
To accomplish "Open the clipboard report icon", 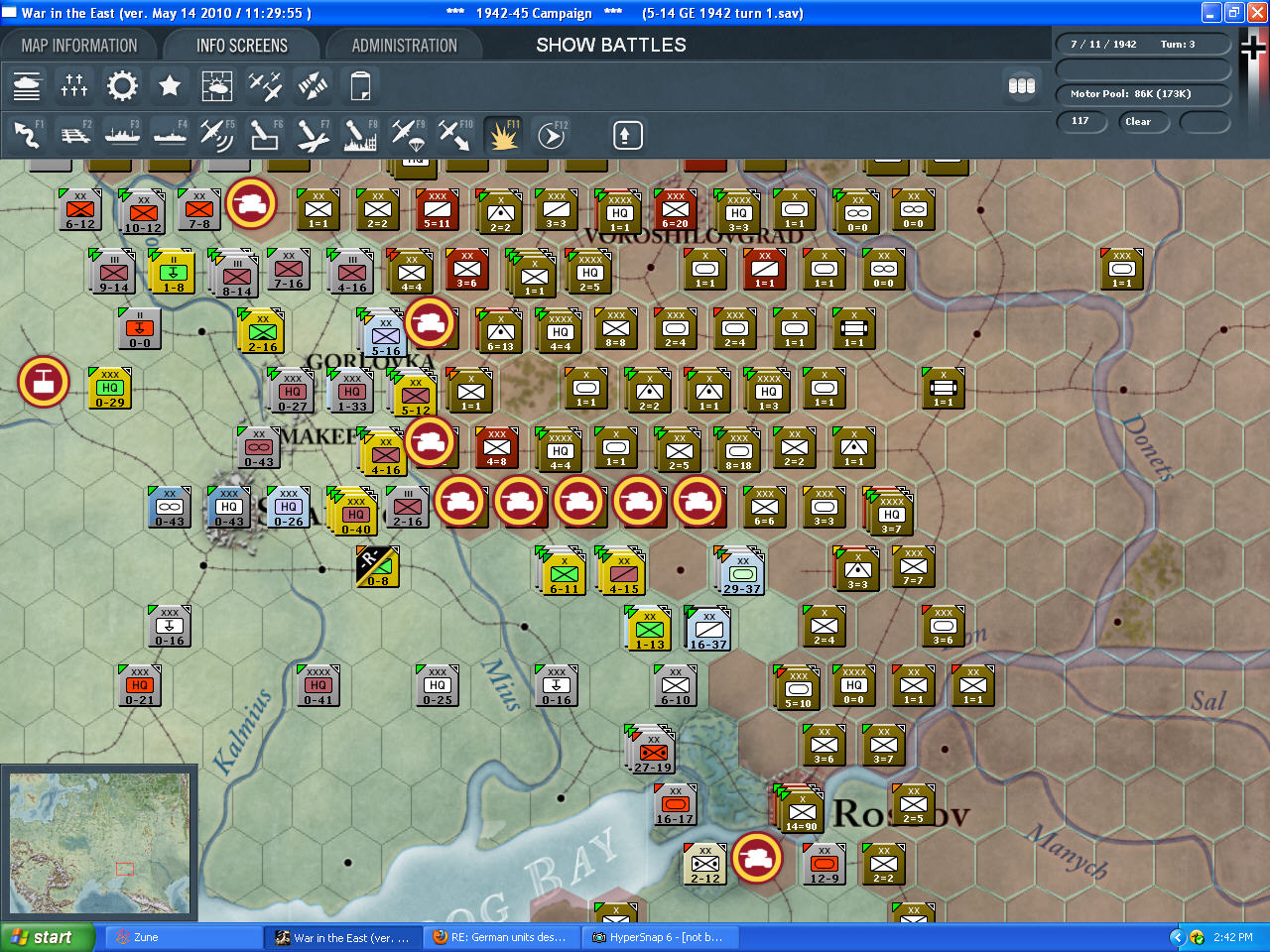I will [360, 86].
